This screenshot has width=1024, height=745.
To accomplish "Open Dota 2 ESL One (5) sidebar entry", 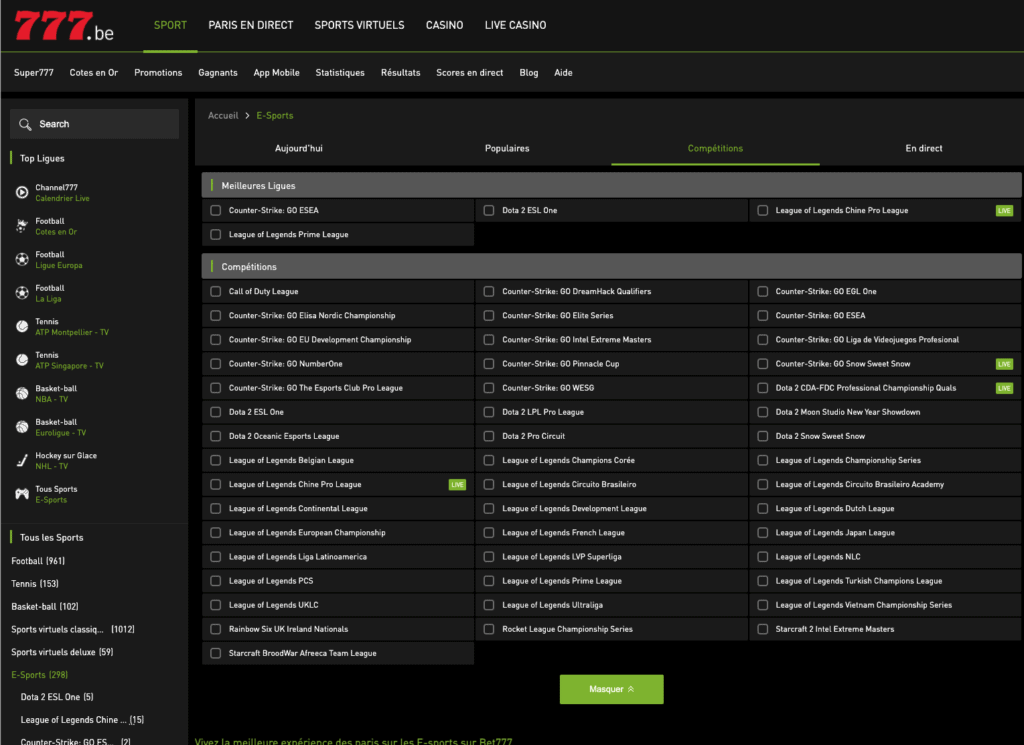I will coord(57,697).
